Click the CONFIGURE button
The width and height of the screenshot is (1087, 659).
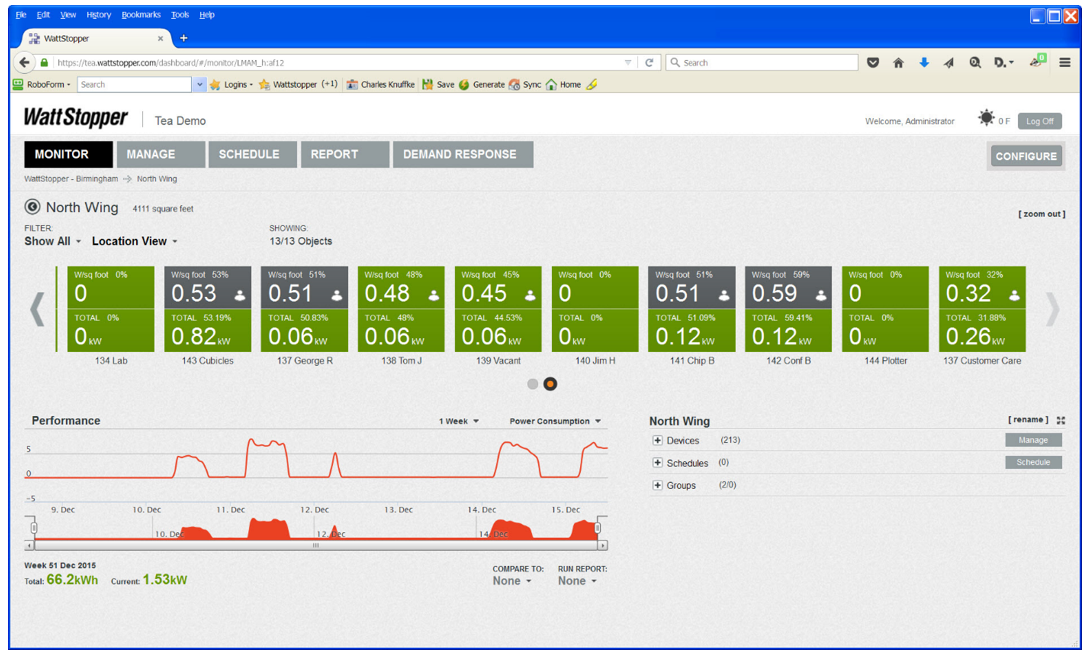(x=1026, y=156)
